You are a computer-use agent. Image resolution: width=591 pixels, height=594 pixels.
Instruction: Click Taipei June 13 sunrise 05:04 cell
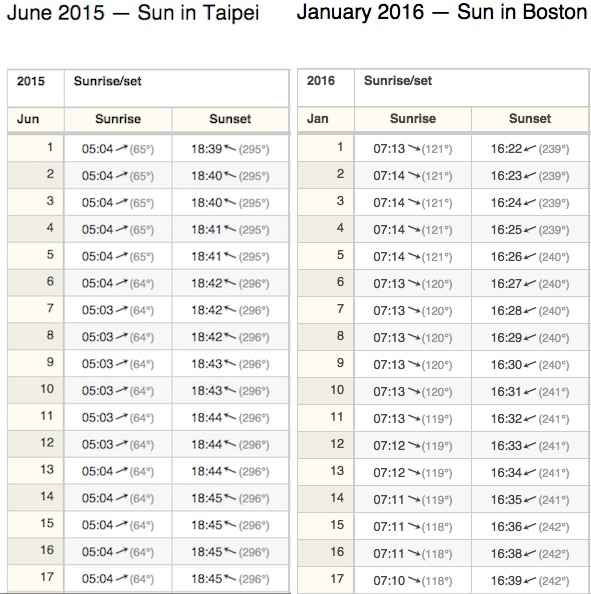click(118, 472)
